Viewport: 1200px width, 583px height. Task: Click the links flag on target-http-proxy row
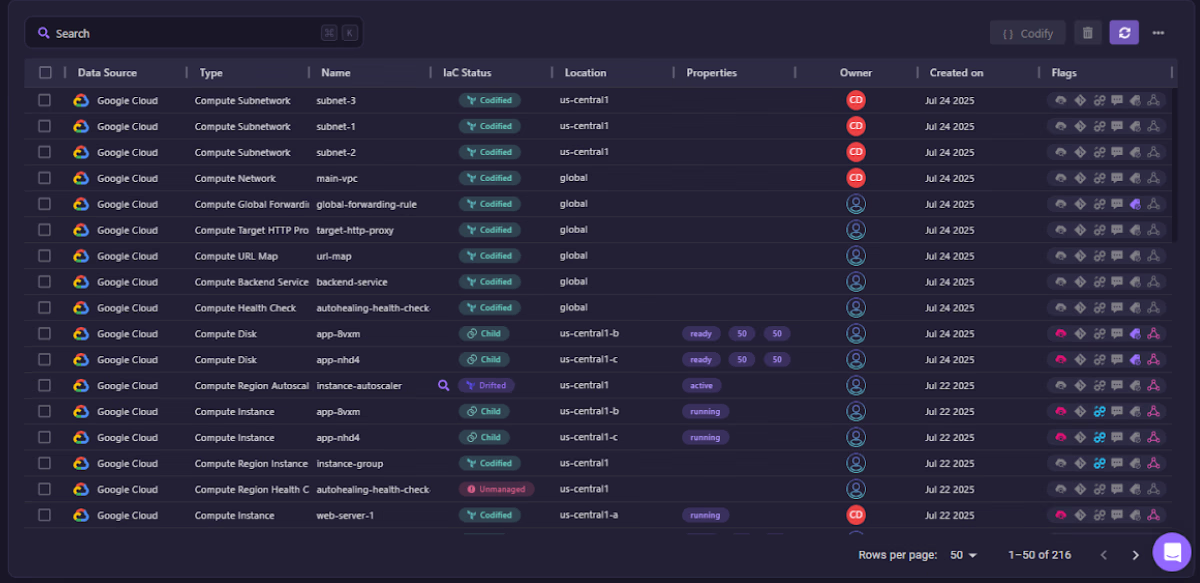pos(1099,230)
